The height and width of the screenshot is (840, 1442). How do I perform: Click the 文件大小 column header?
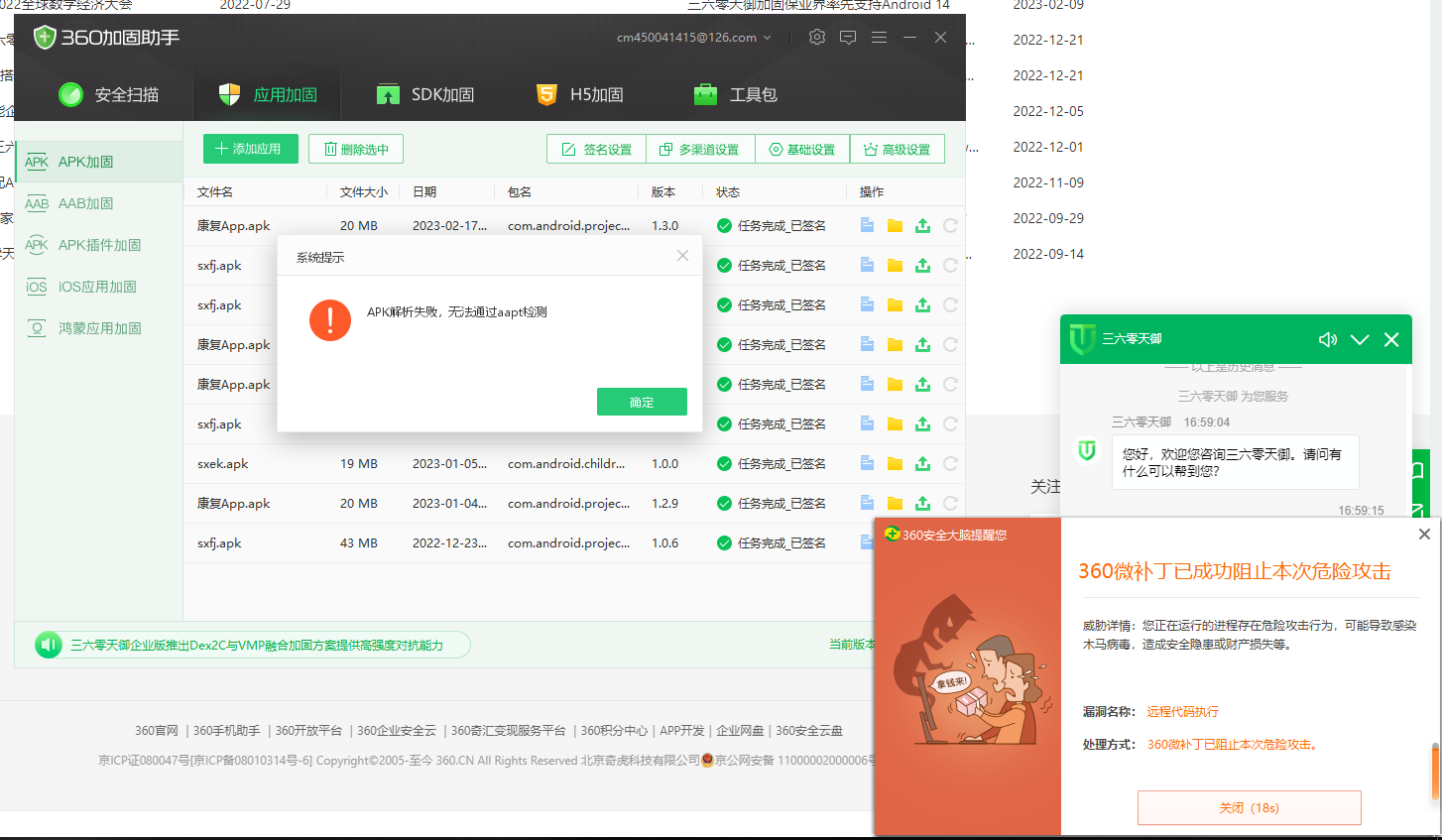pos(364,191)
